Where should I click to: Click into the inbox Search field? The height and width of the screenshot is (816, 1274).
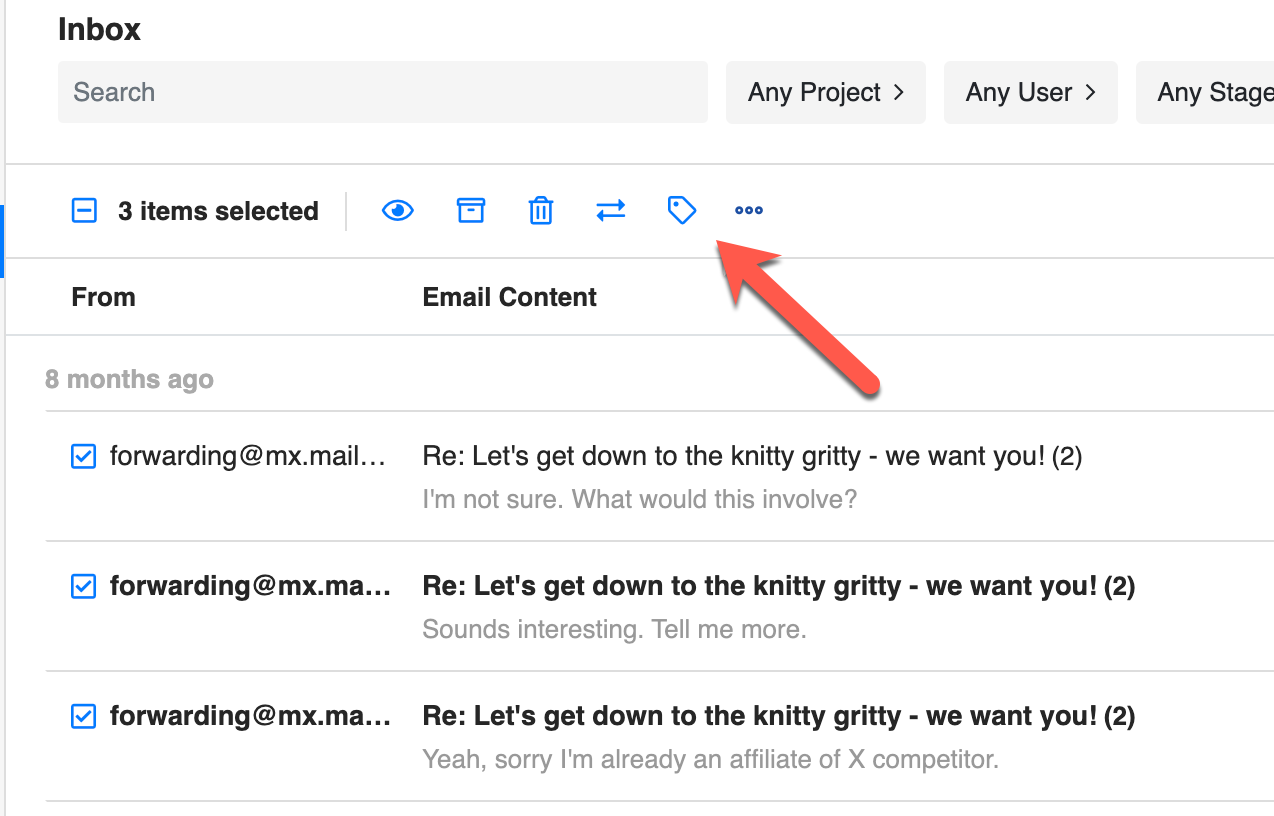[x=382, y=93]
